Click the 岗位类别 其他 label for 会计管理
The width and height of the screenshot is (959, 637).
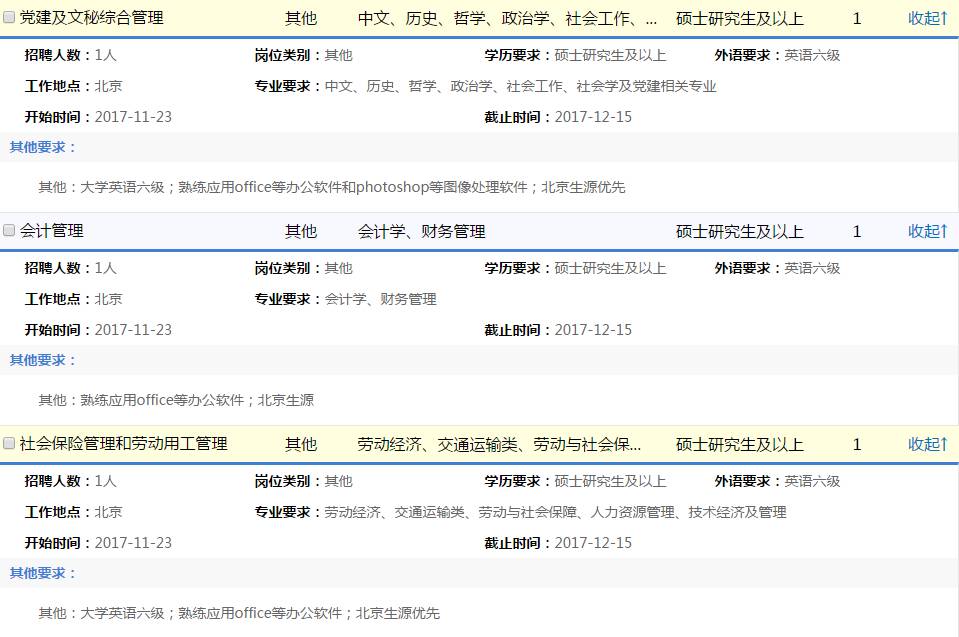coord(338,267)
